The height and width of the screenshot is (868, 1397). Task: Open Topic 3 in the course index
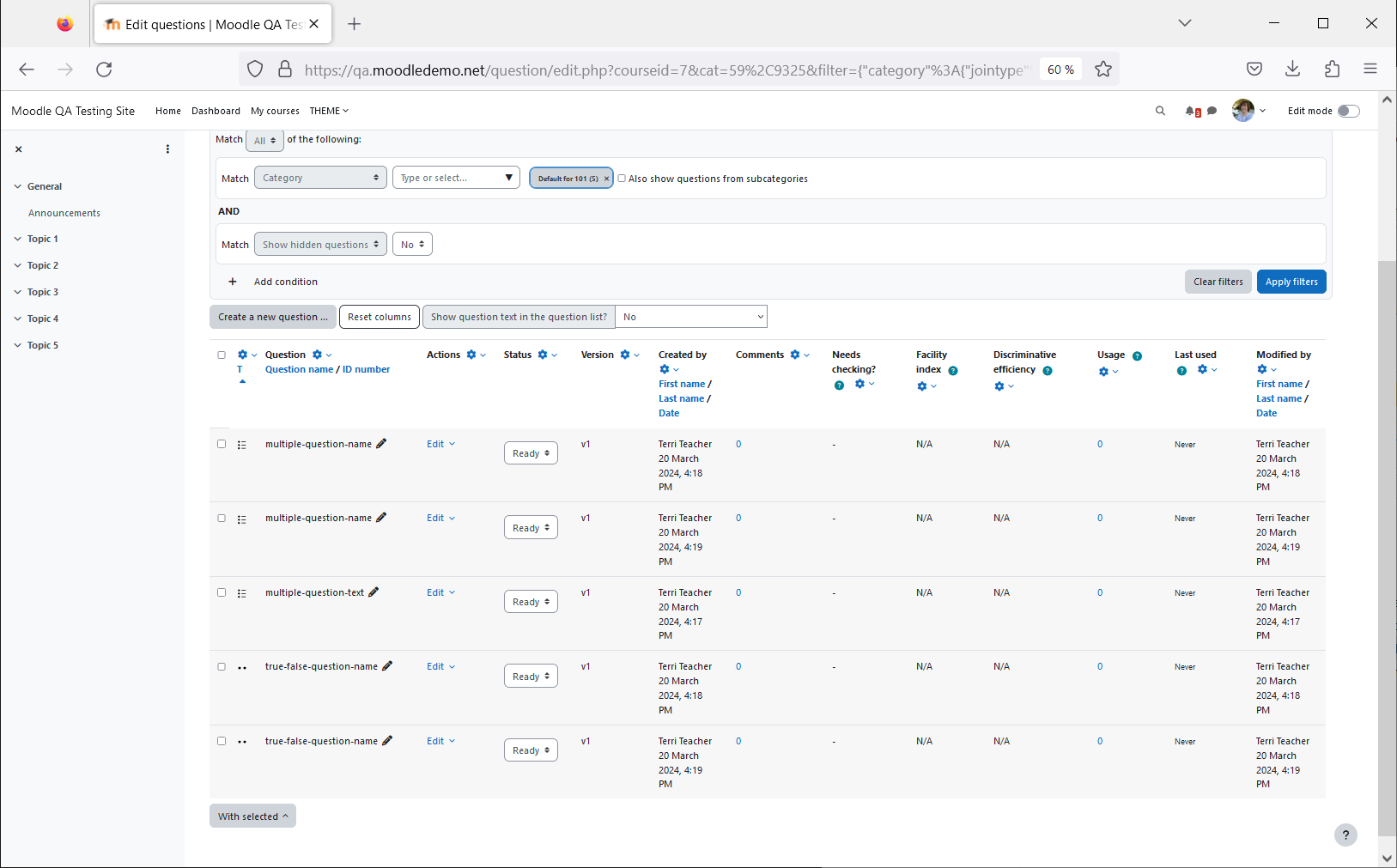pos(43,292)
